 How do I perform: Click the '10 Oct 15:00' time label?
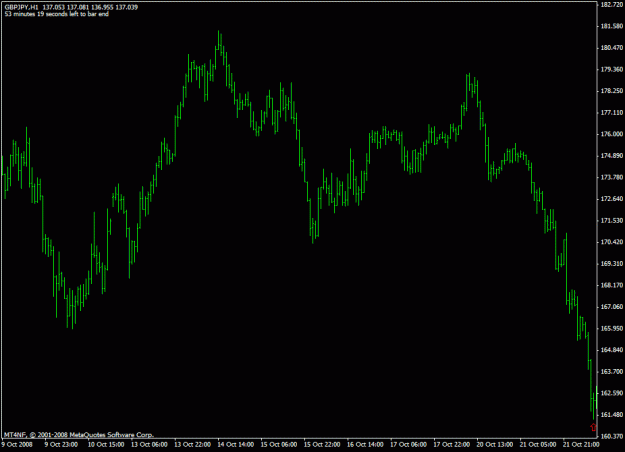click(106, 444)
